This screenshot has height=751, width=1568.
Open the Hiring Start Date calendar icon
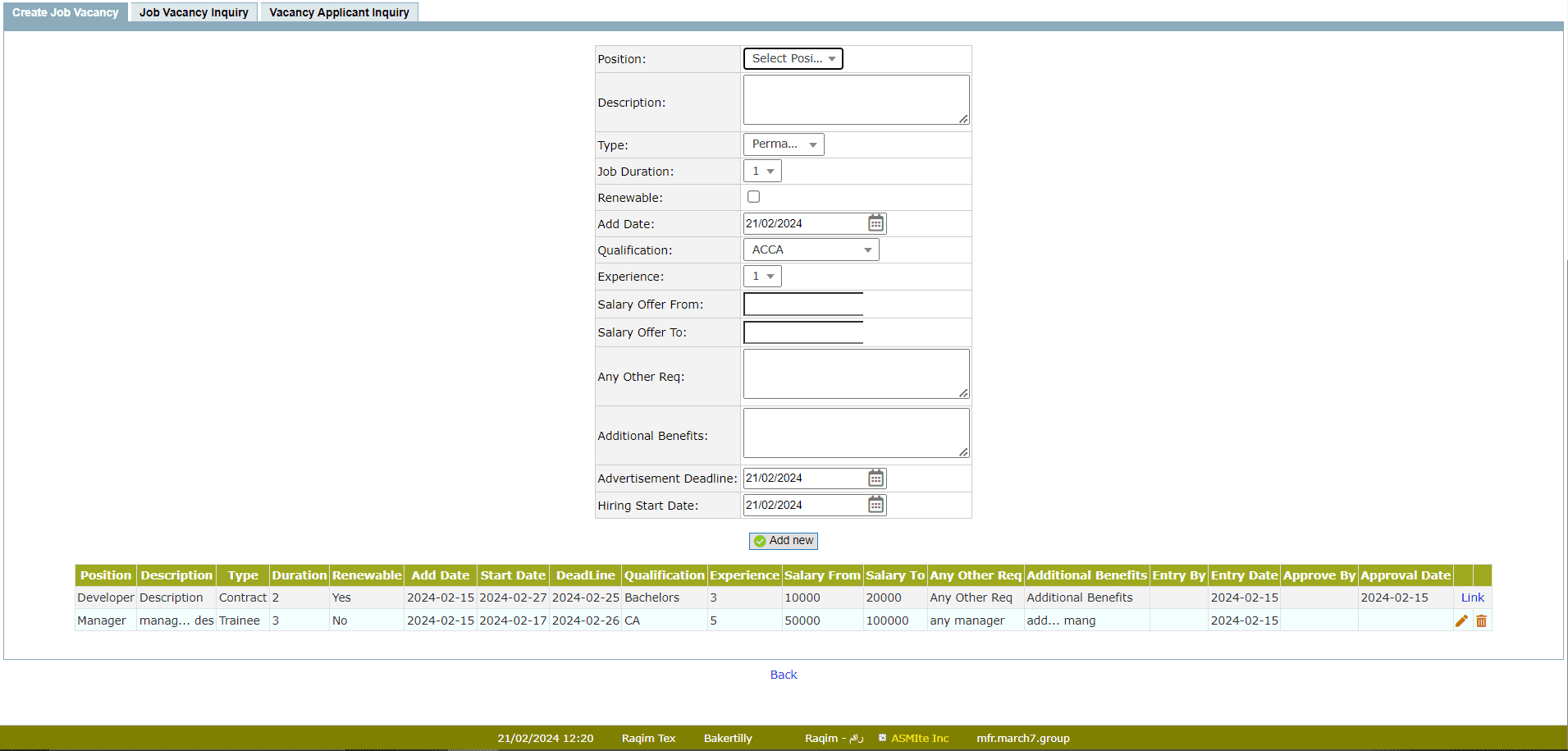pos(875,505)
